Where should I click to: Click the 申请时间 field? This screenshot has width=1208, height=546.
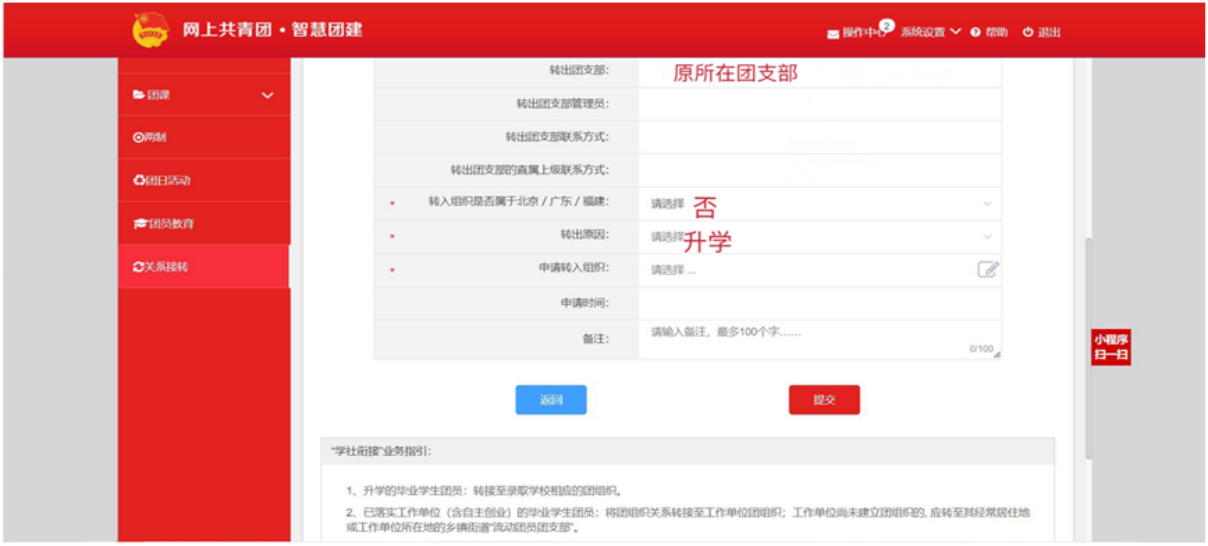coord(818,303)
